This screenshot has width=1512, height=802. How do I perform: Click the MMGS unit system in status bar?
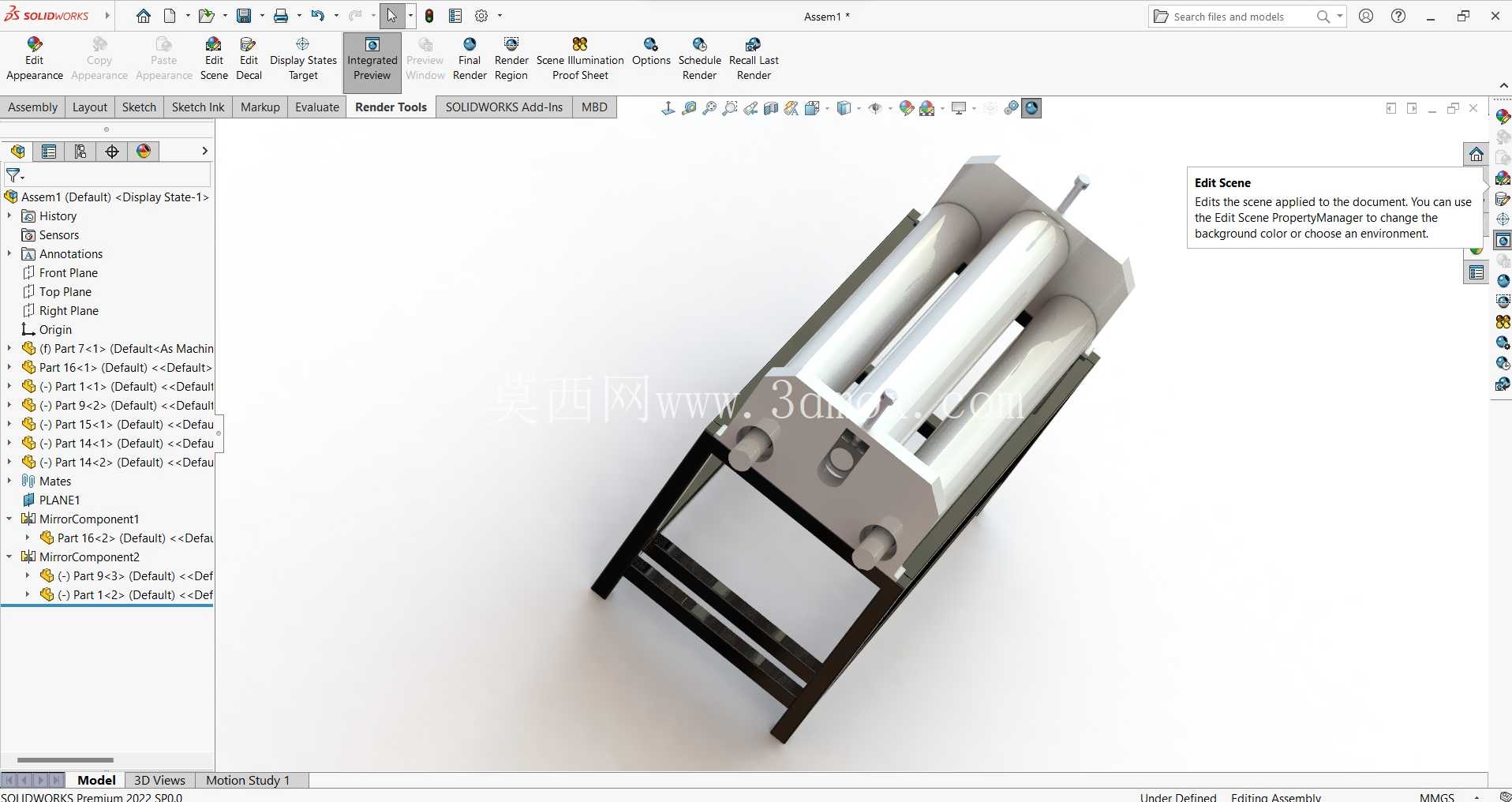1436,796
